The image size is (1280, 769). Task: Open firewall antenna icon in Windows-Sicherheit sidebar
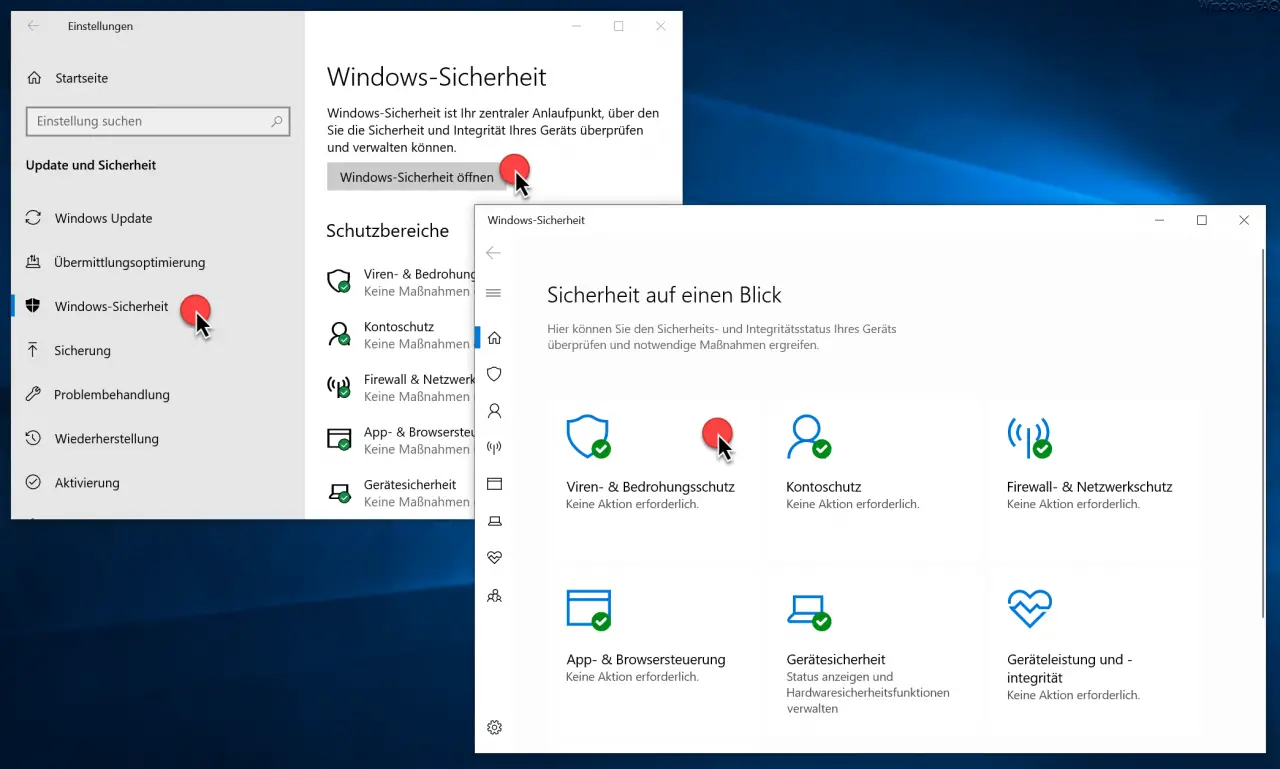coord(493,447)
